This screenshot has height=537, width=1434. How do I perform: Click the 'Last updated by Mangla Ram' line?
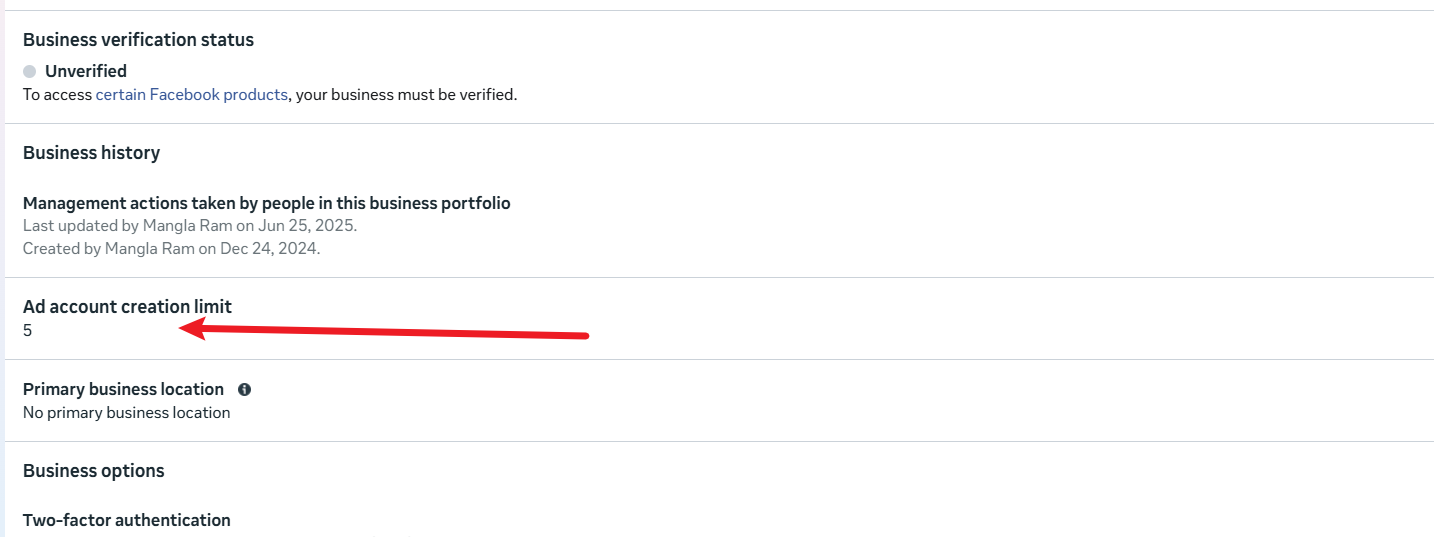pos(189,226)
